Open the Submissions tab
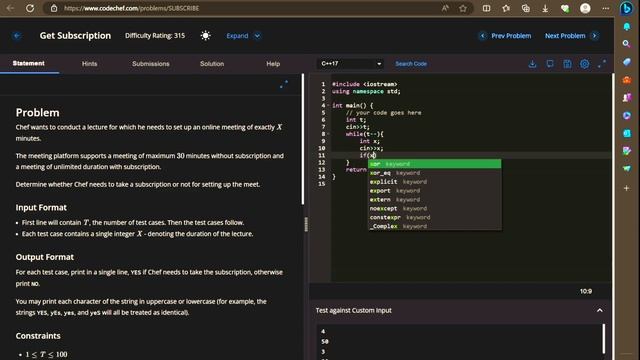640x360 pixels. coord(151,64)
